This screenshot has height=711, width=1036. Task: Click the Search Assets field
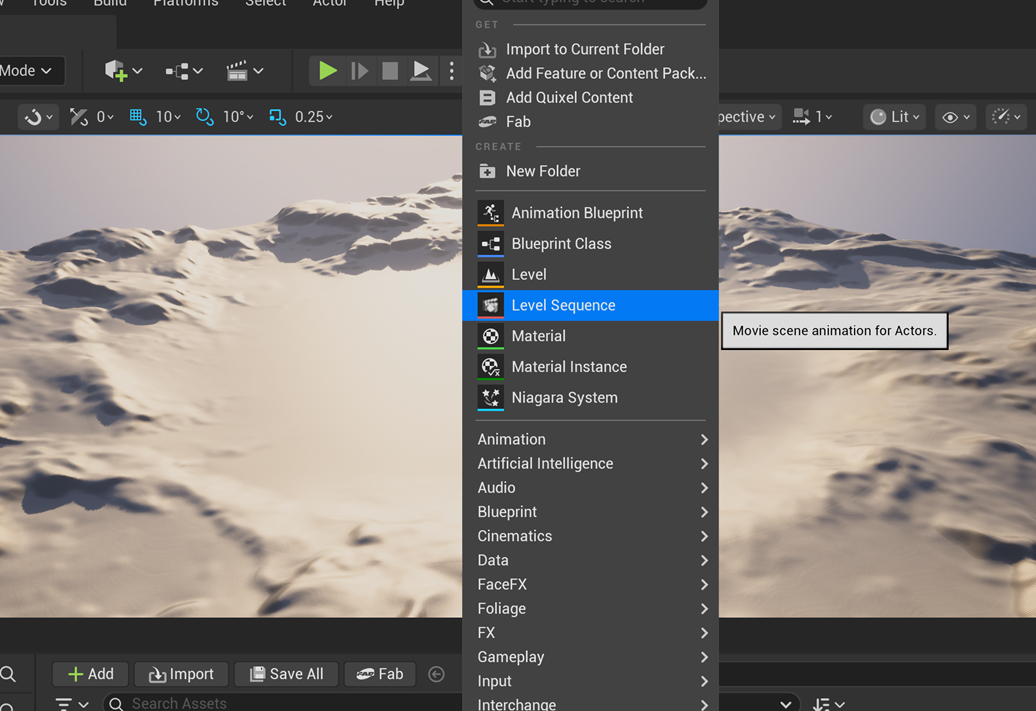coord(284,703)
